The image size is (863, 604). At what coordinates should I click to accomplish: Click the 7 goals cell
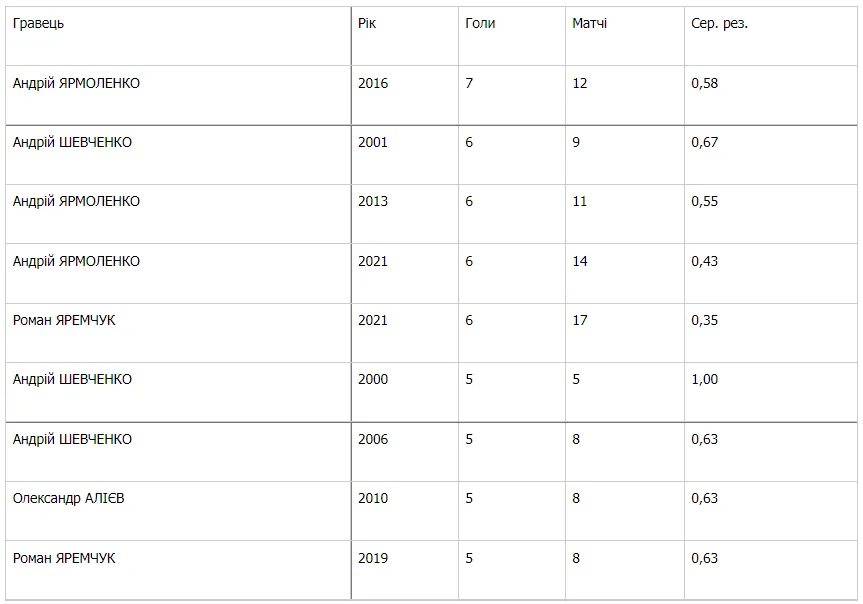coord(469,83)
